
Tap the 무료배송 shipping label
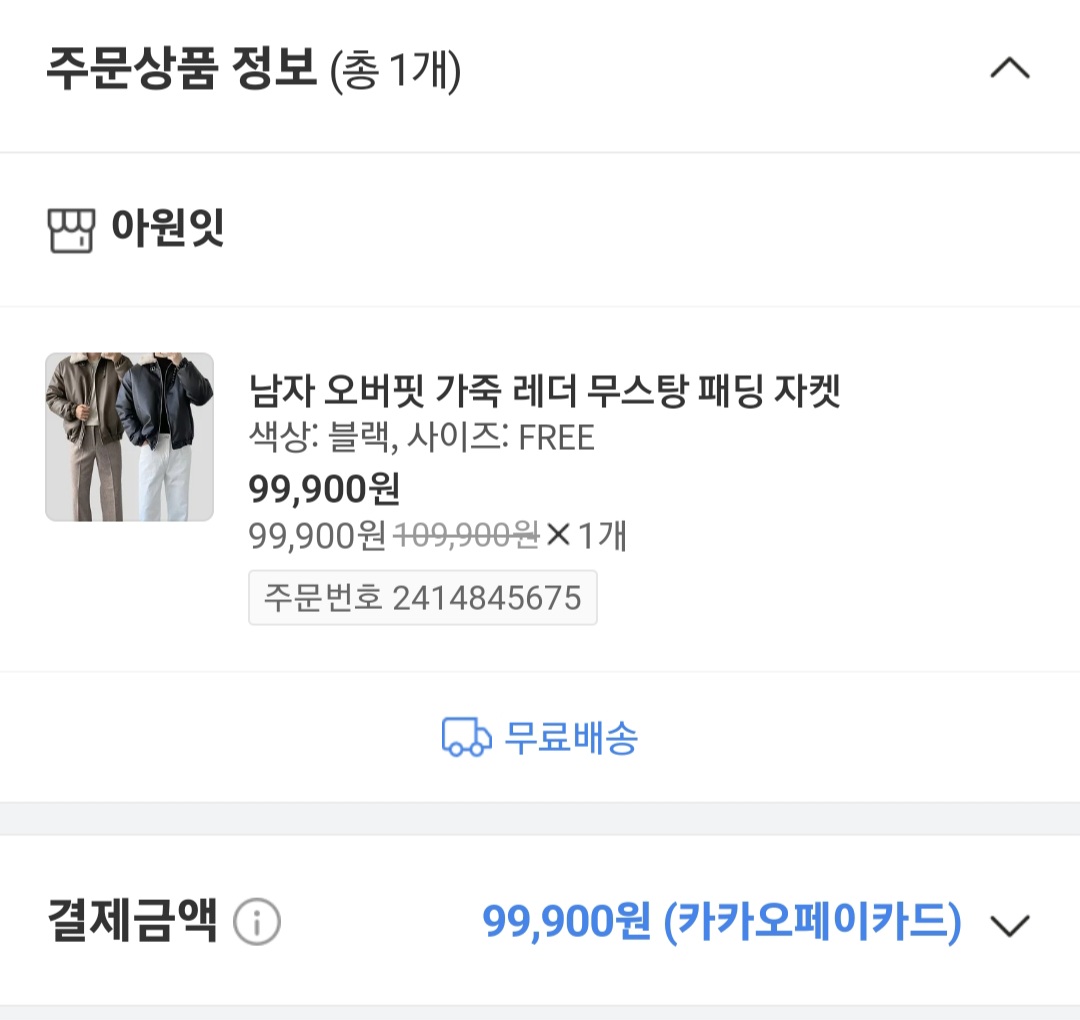(x=571, y=738)
